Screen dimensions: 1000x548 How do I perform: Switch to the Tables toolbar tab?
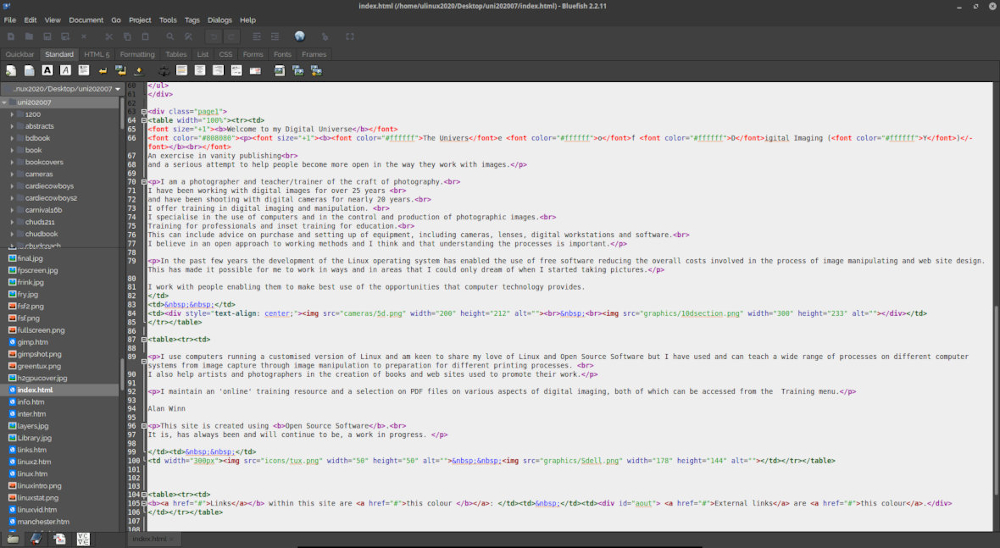point(176,54)
